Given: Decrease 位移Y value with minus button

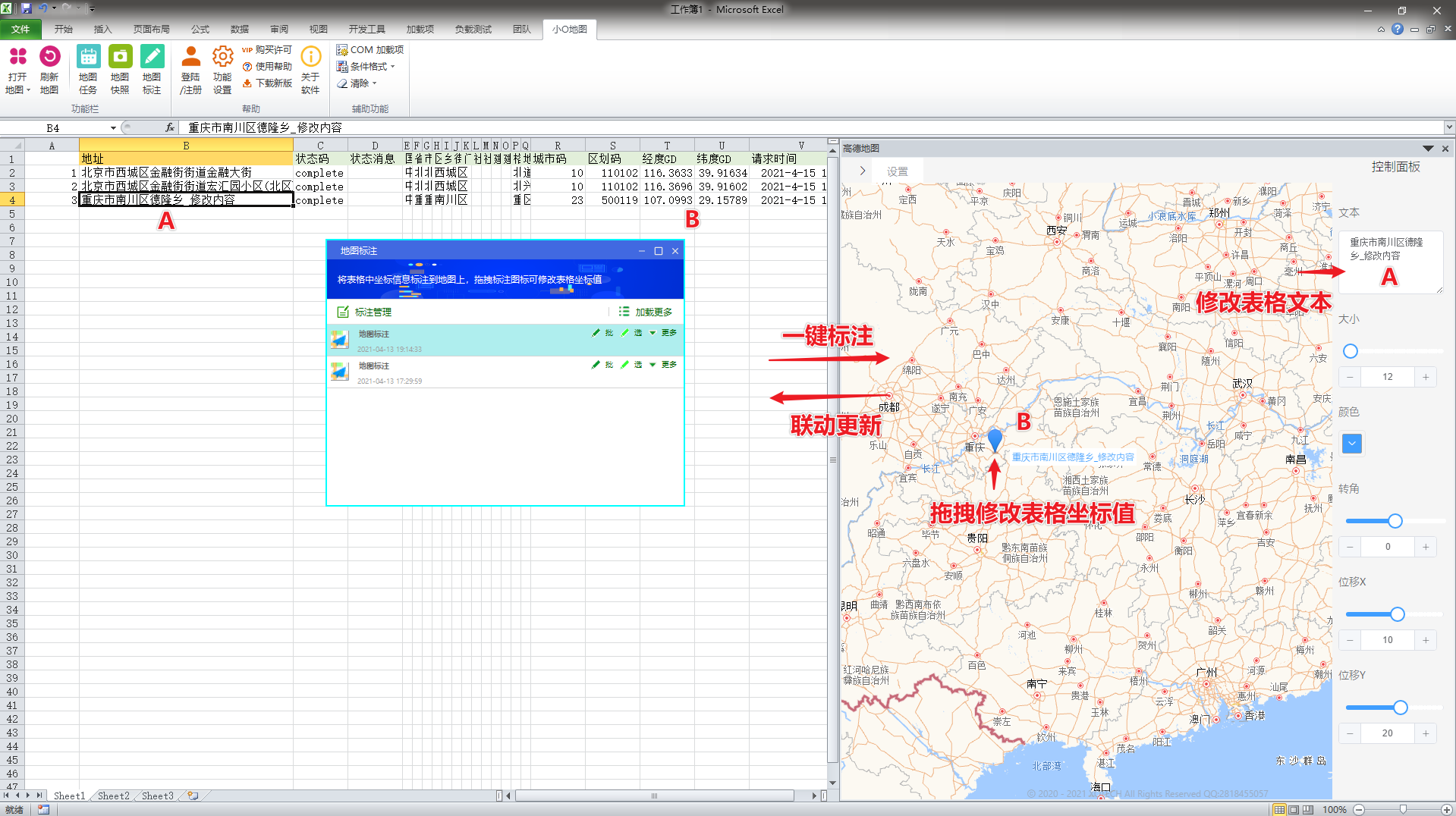Looking at the screenshot, I should pyautogui.click(x=1350, y=733).
